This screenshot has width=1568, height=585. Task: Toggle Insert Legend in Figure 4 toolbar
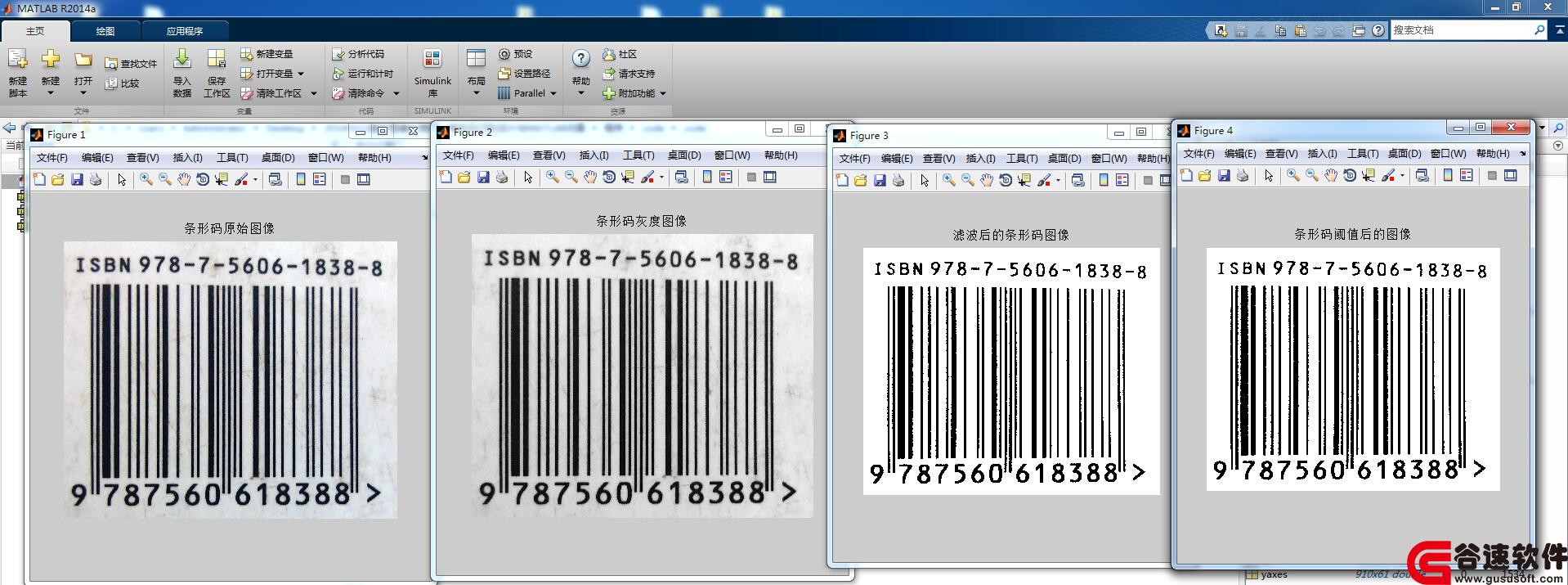(1467, 175)
